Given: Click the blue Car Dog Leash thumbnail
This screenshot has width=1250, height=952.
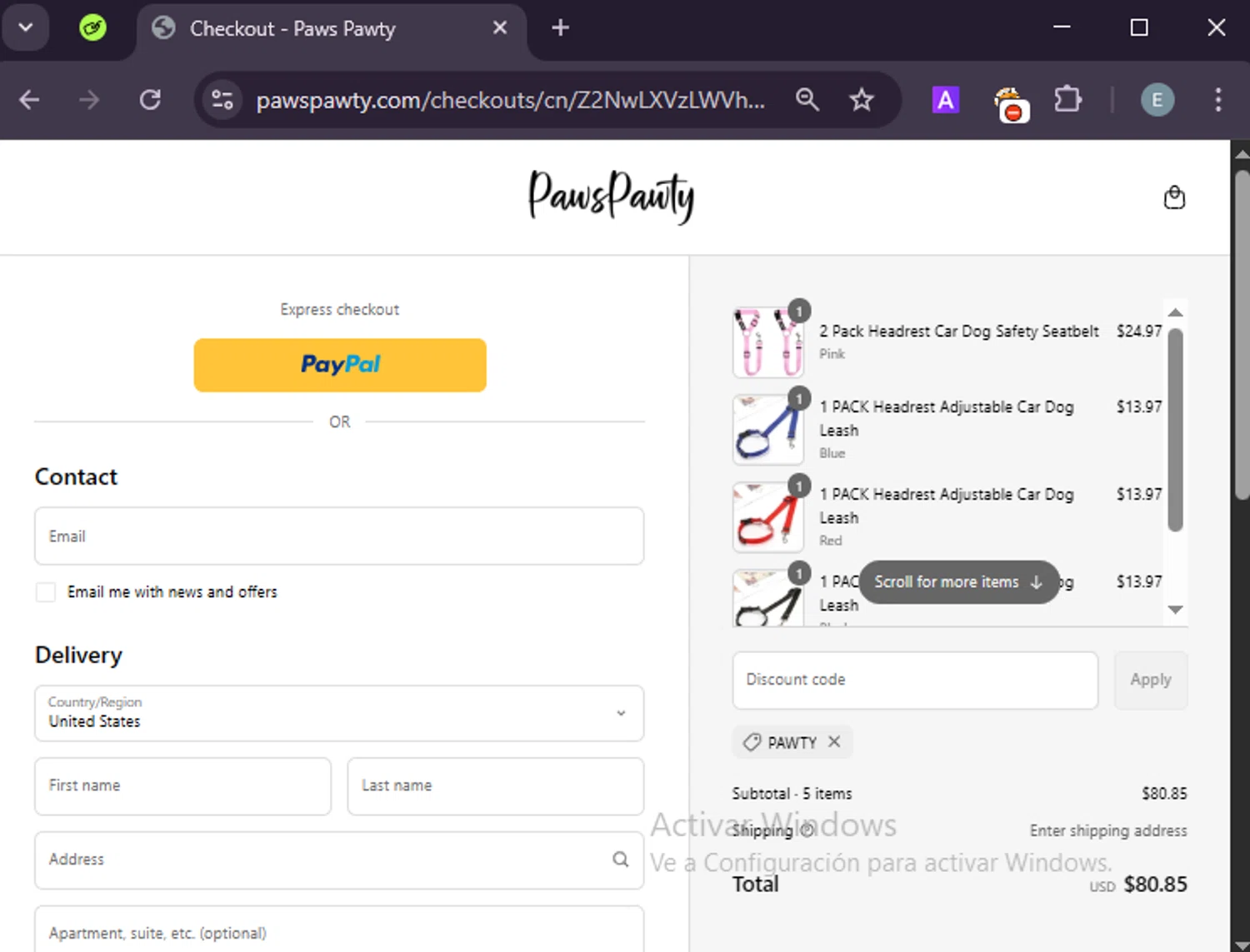Looking at the screenshot, I should click(x=767, y=430).
